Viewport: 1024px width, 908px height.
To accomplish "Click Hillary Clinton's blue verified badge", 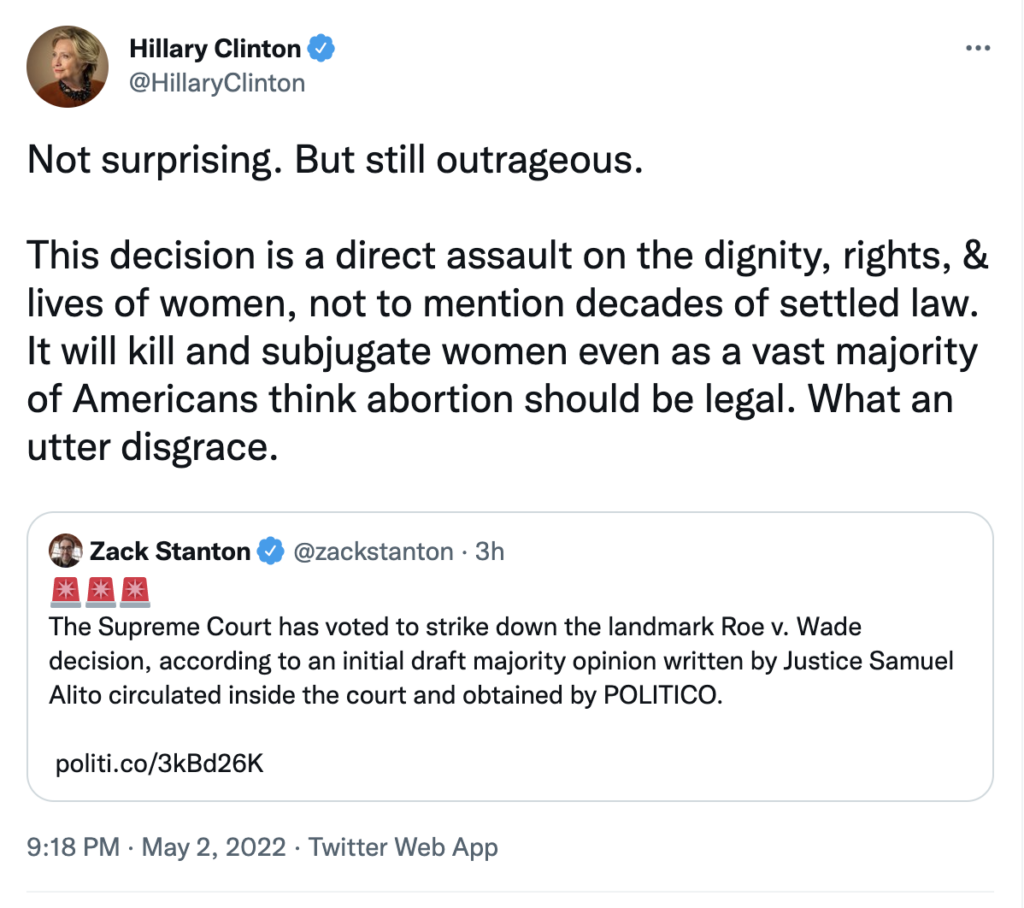I will [x=322, y=47].
